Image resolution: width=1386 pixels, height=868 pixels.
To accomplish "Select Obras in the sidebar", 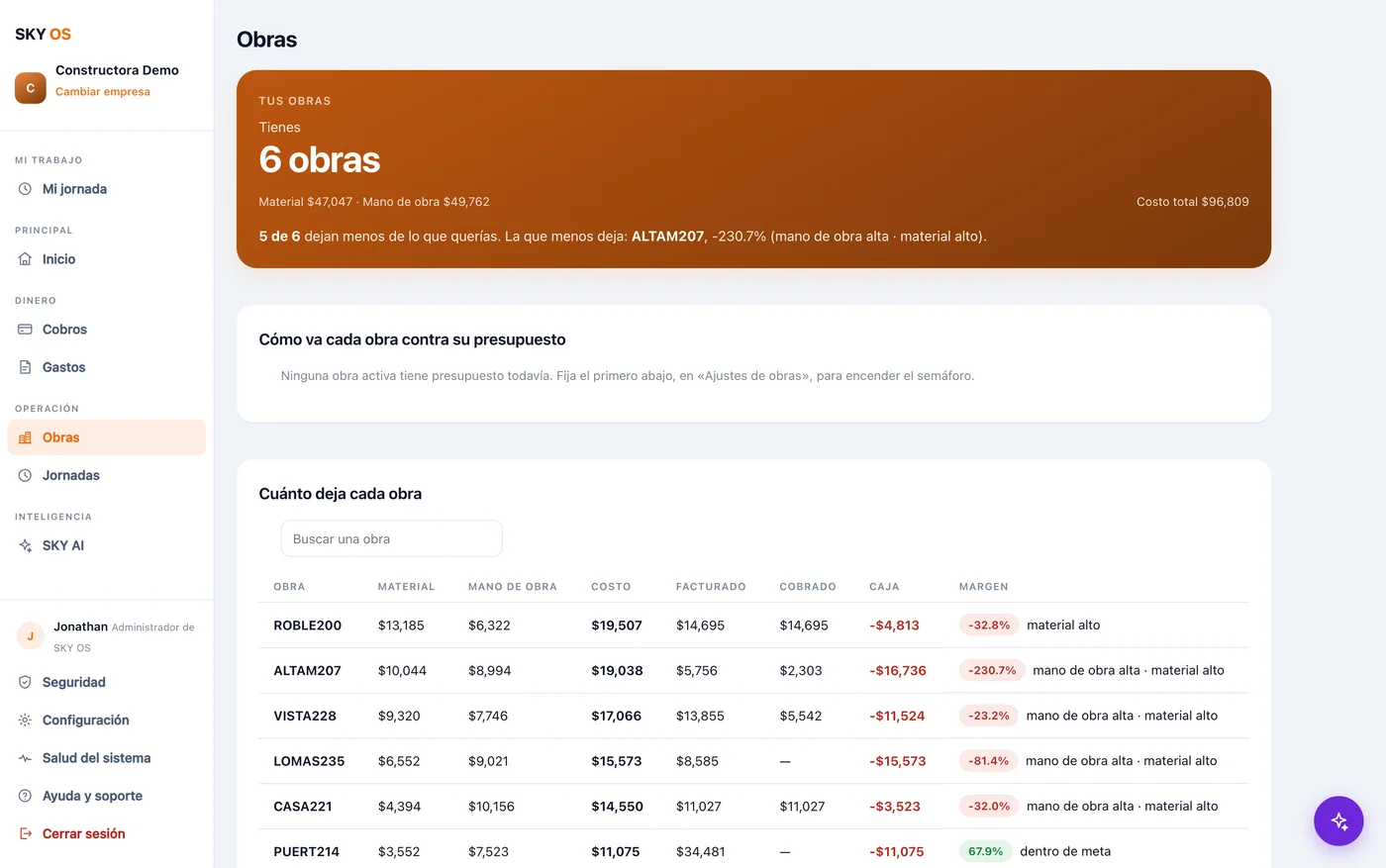I will (107, 437).
